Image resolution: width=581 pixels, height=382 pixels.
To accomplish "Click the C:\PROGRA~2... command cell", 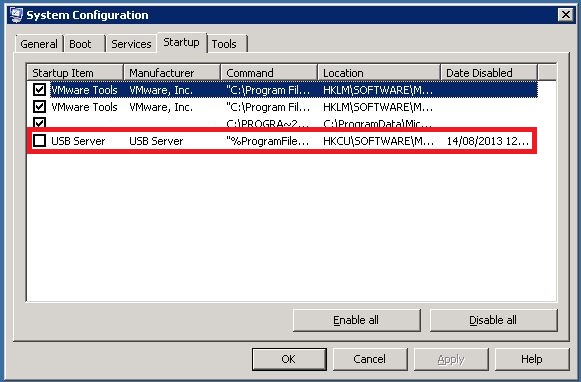I will click(x=268, y=123).
